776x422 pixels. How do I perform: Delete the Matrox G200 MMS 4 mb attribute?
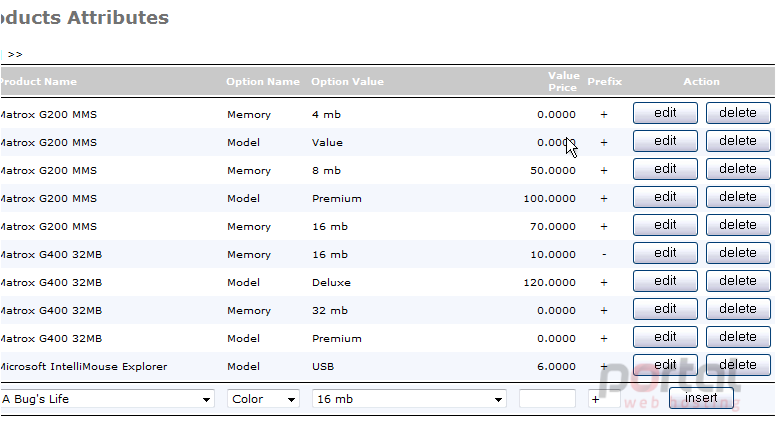[x=738, y=113]
